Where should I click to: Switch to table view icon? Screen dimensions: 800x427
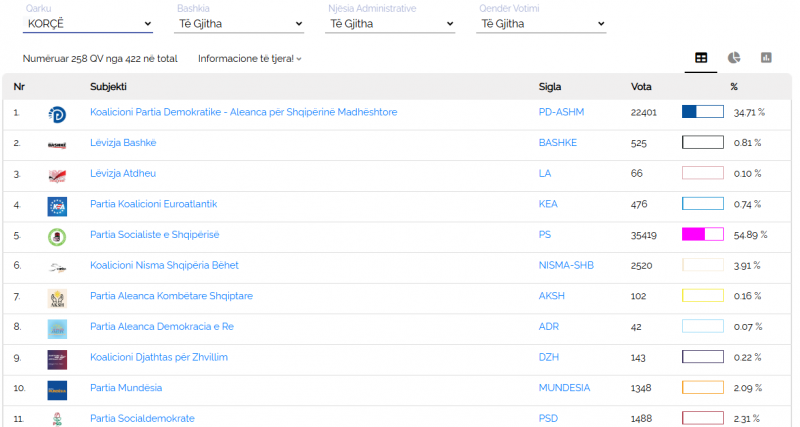coord(701,58)
